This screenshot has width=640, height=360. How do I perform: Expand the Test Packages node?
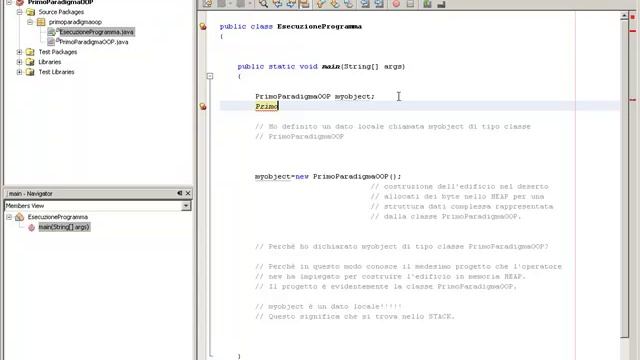click(x=19, y=52)
